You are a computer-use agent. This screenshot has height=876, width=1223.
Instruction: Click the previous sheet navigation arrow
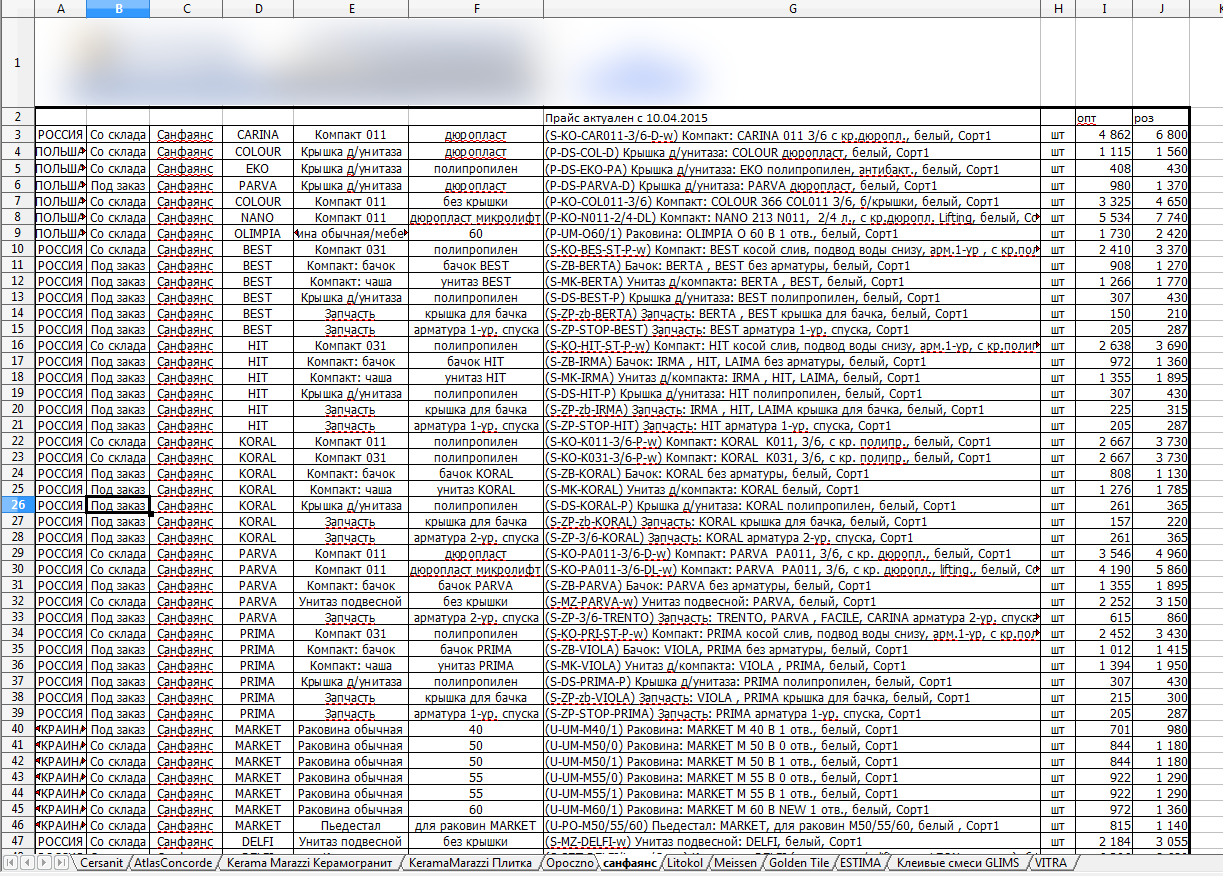coord(27,862)
